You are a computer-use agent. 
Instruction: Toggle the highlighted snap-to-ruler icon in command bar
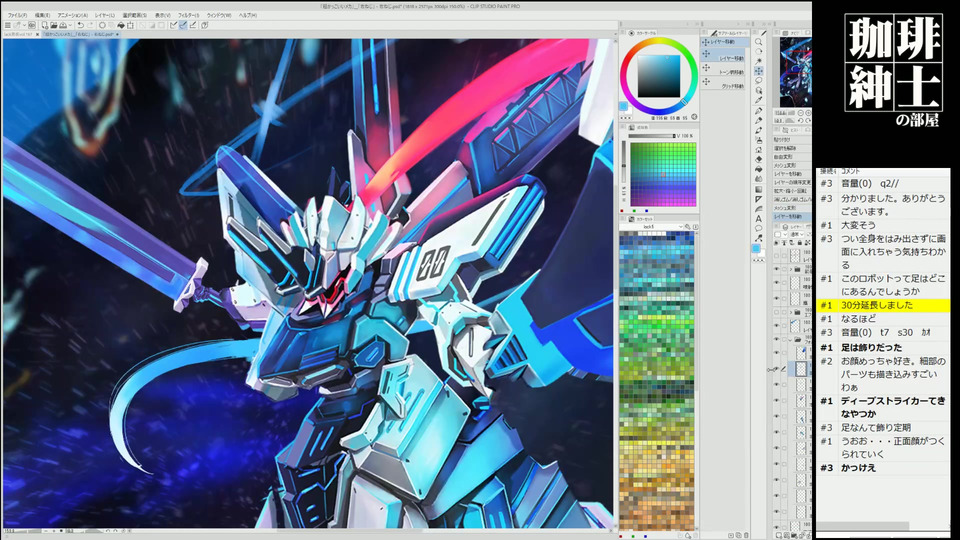183,25
